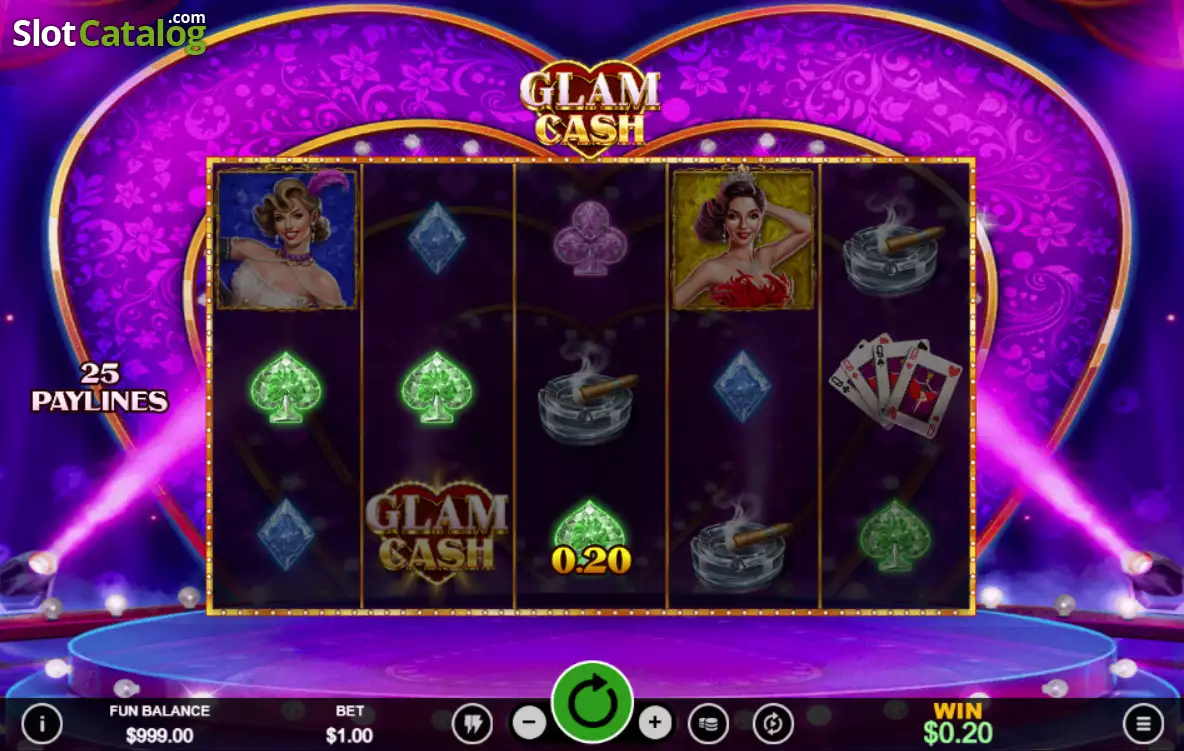The image size is (1184, 751).
Task: Open the info paytable button
Action: pyautogui.click(x=42, y=724)
